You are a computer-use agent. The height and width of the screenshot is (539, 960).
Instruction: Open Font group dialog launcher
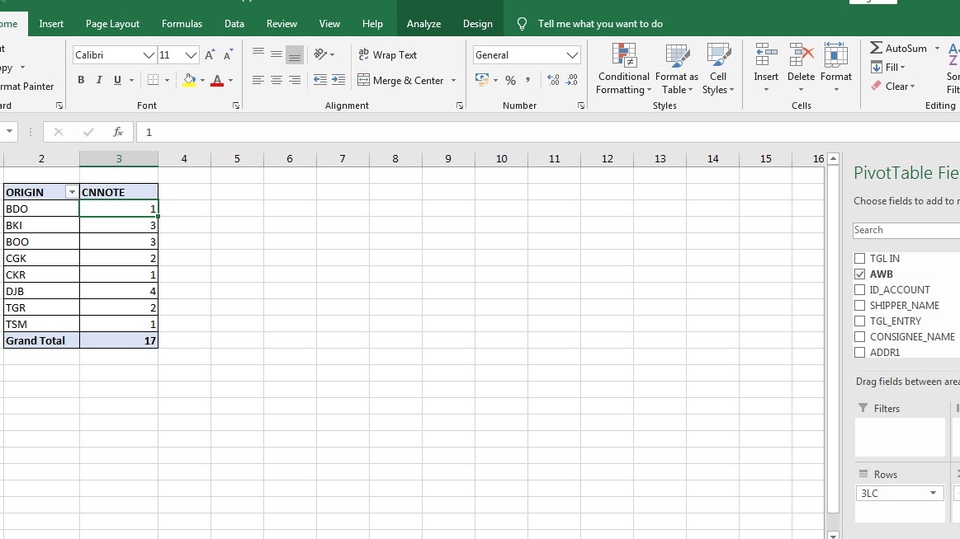236,106
